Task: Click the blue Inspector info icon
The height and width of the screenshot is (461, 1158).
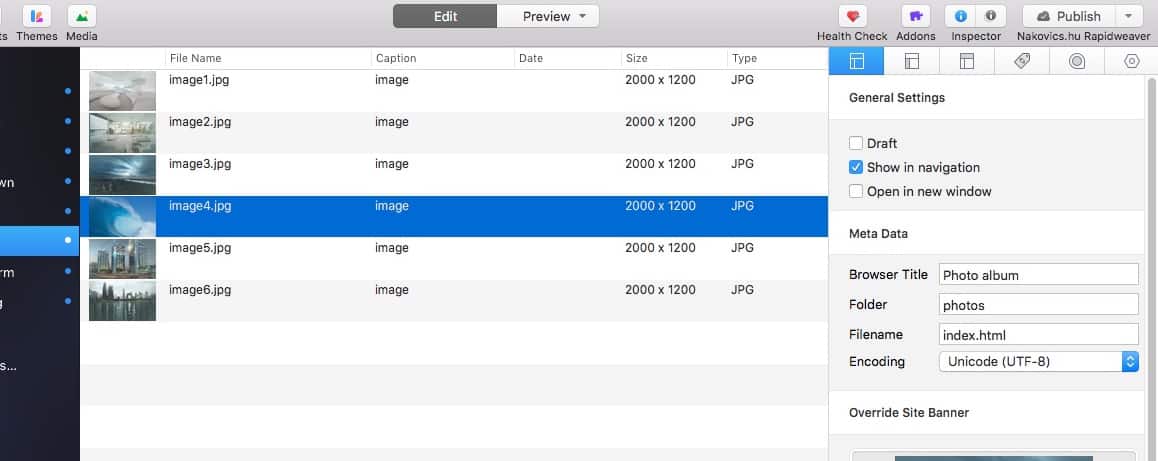Action: point(960,16)
